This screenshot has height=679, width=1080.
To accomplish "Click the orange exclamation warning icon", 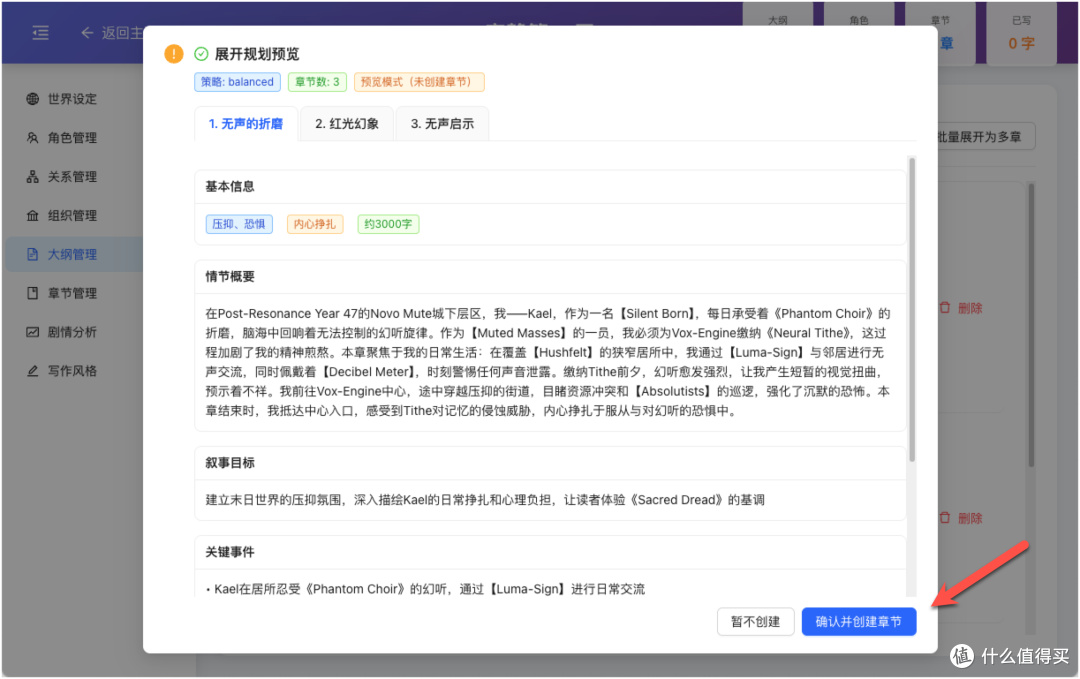I will click(x=174, y=54).
